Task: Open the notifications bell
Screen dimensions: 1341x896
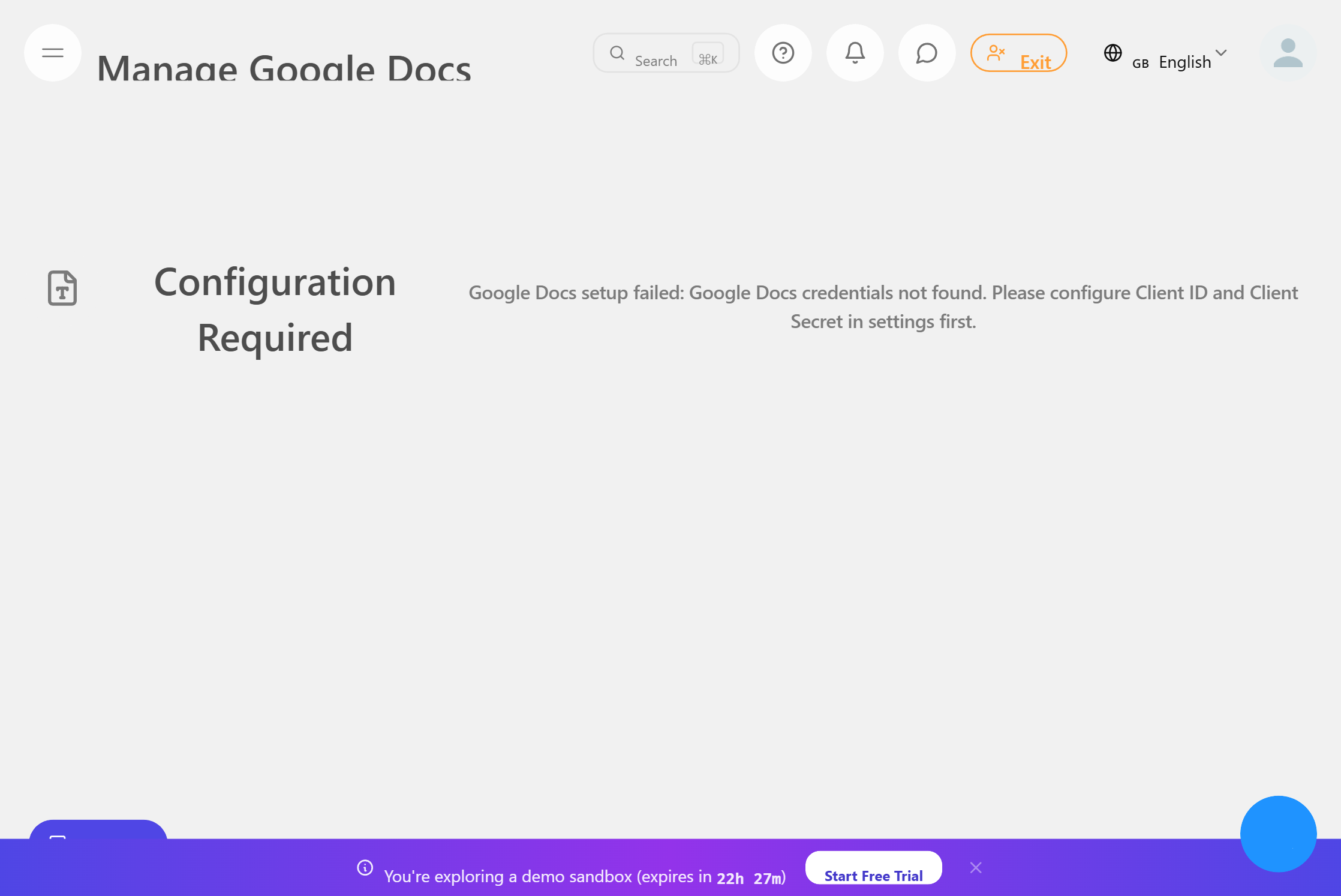Action: [x=855, y=53]
